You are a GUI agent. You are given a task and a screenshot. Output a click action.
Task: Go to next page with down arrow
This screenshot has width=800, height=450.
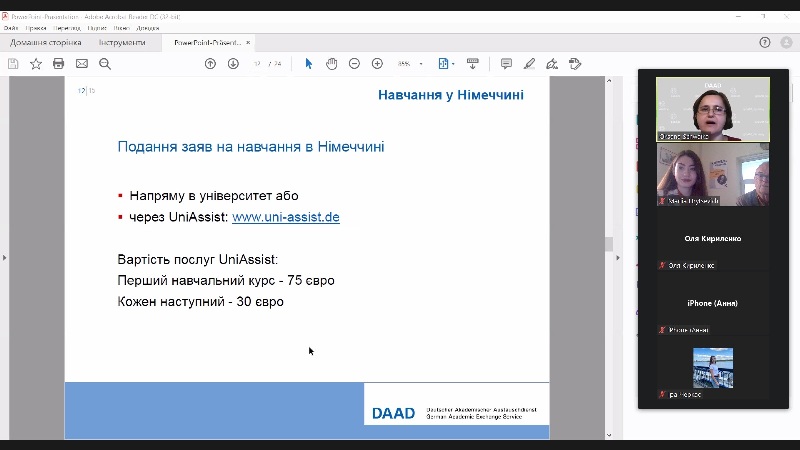[x=233, y=64]
